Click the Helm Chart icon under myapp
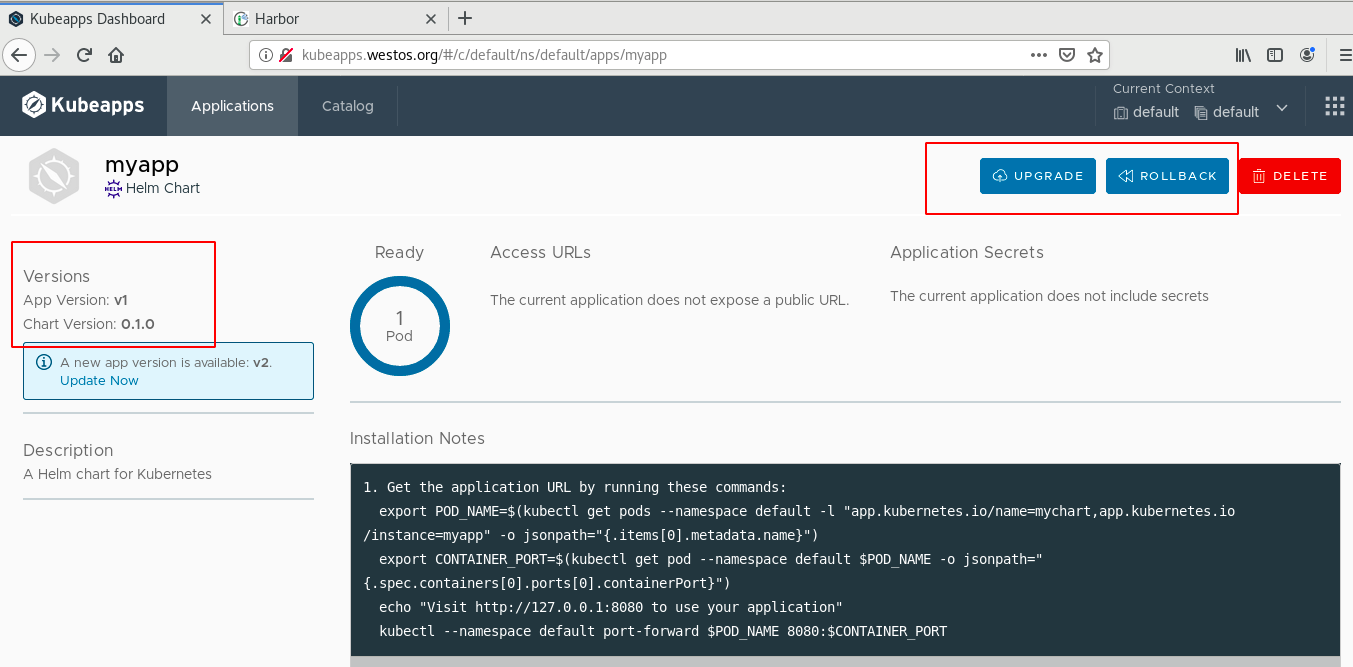 pos(113,188)
